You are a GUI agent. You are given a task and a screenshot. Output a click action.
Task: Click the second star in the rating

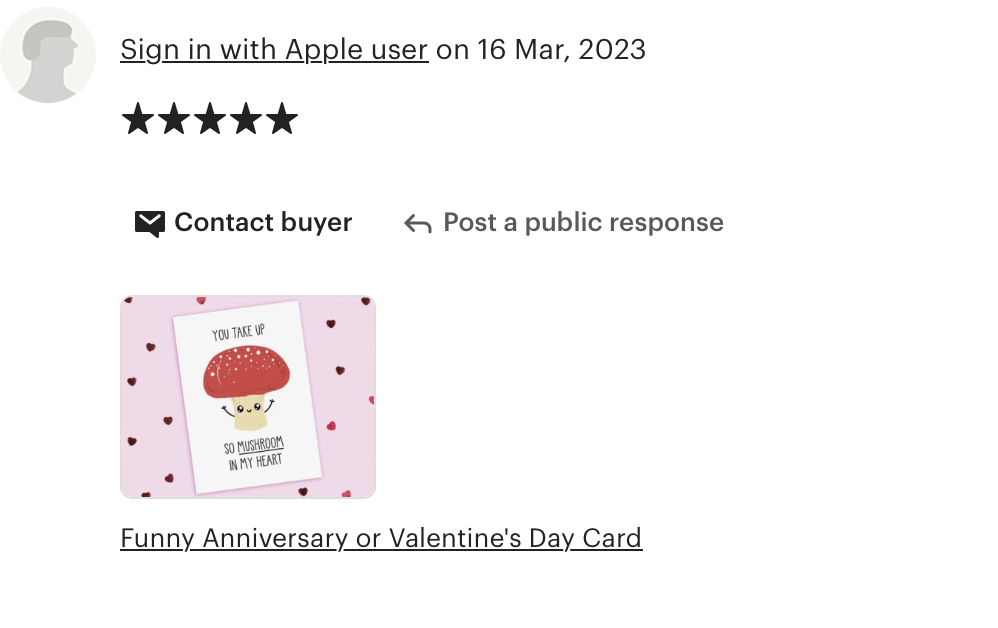[174, 119]
